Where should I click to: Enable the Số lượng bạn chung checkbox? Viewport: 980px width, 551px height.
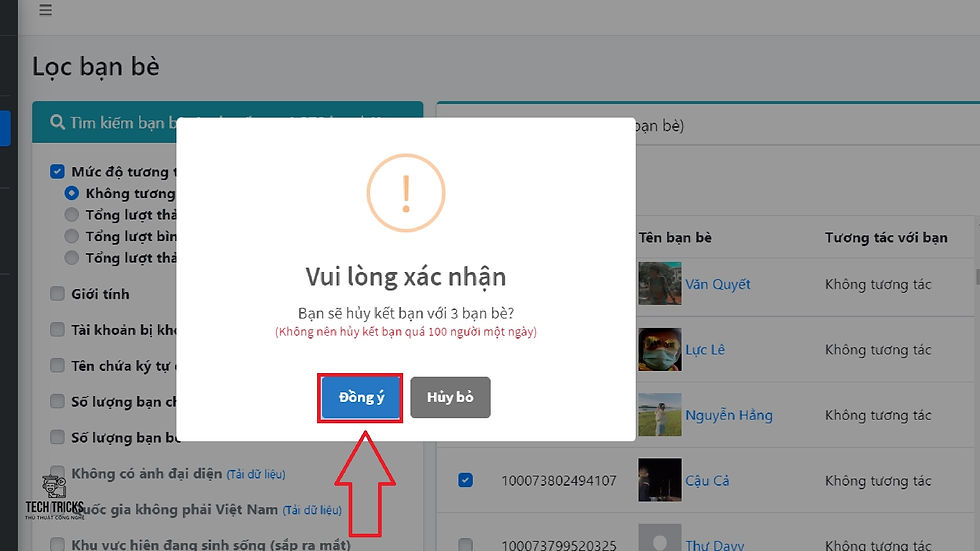58,401
